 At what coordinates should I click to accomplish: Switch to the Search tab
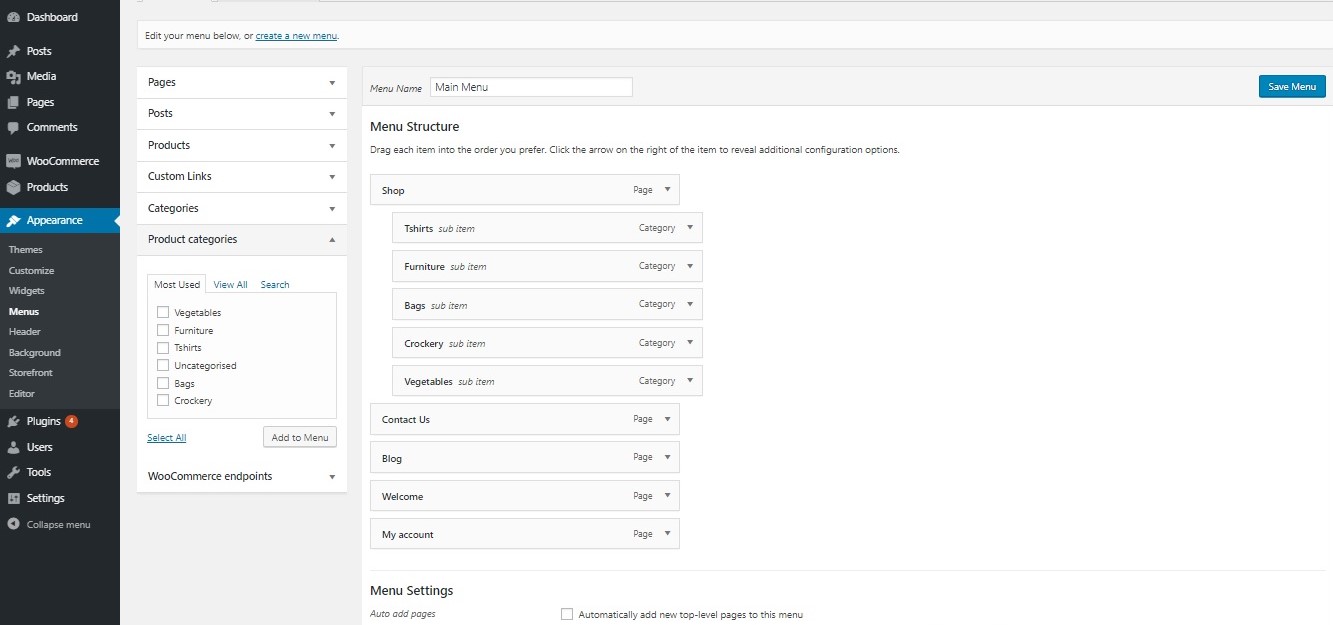click(275, 285)
